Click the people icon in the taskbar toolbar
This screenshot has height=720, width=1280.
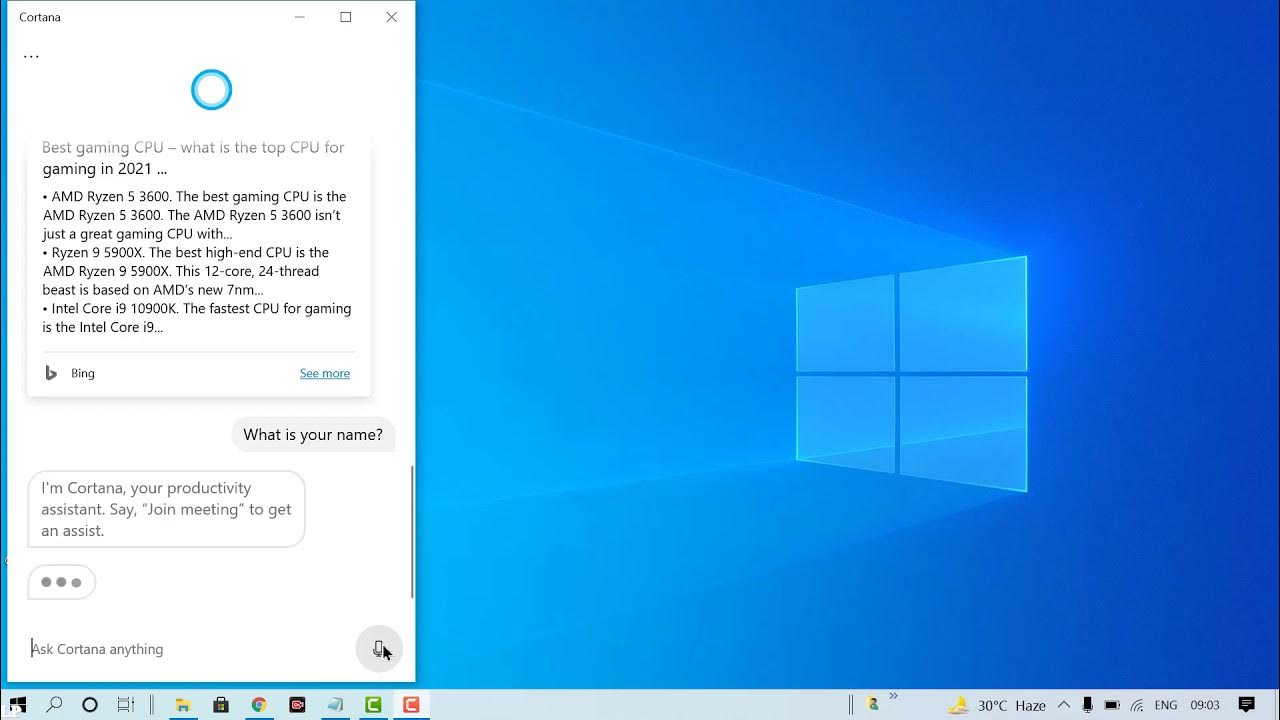872,705
